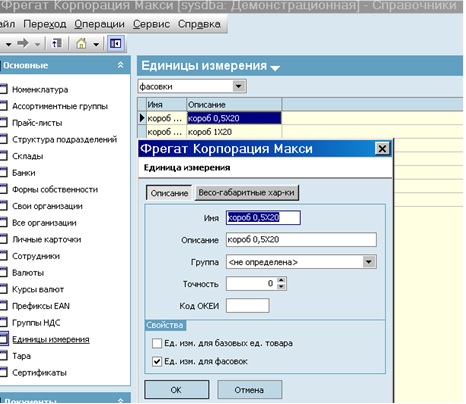Uncheck Ед. изм. для фасовок
Image resolution: width=466 pixels, height=404 pixels.
(x=157, y=361)
